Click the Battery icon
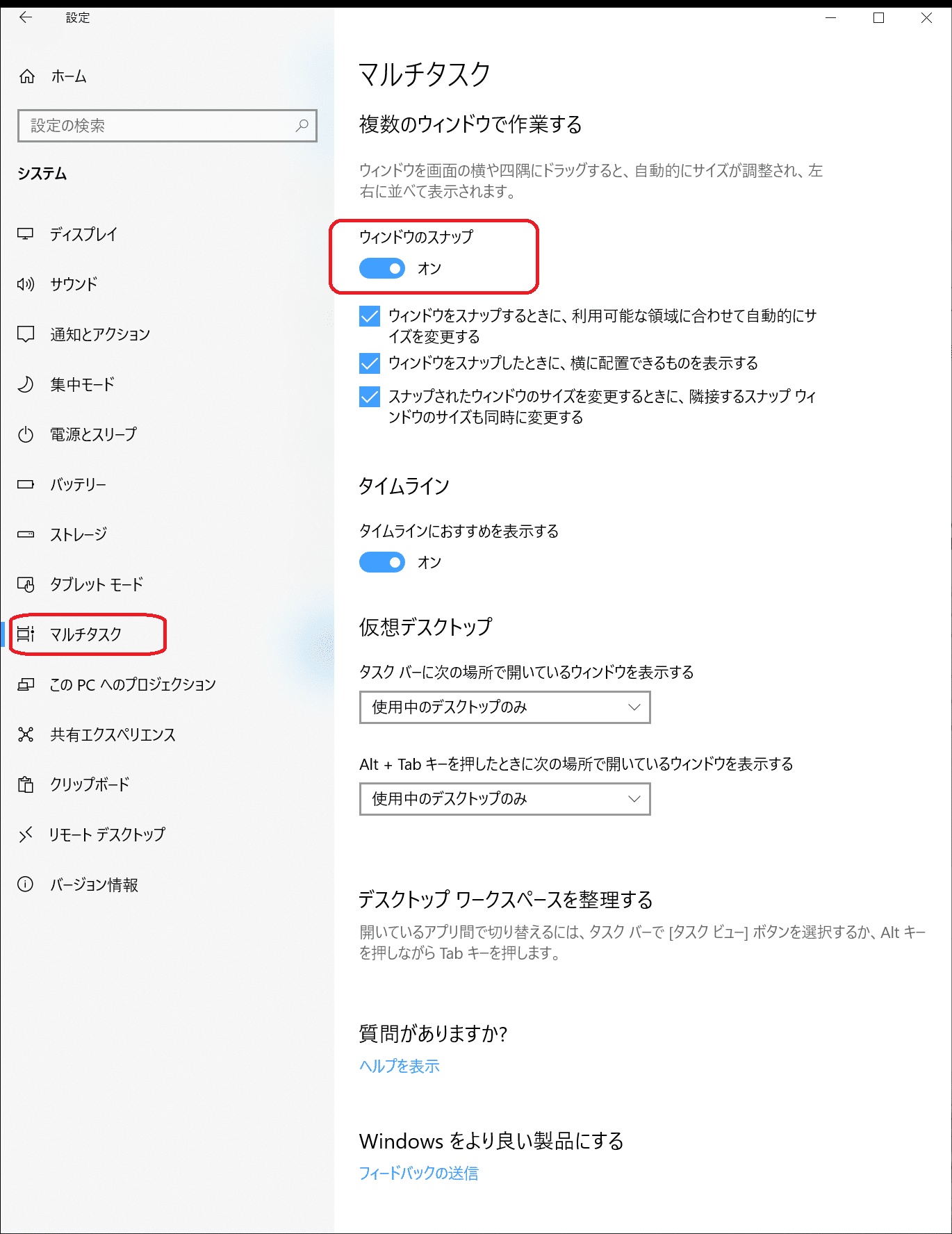The image size is (952, 1234). (26, 484)
